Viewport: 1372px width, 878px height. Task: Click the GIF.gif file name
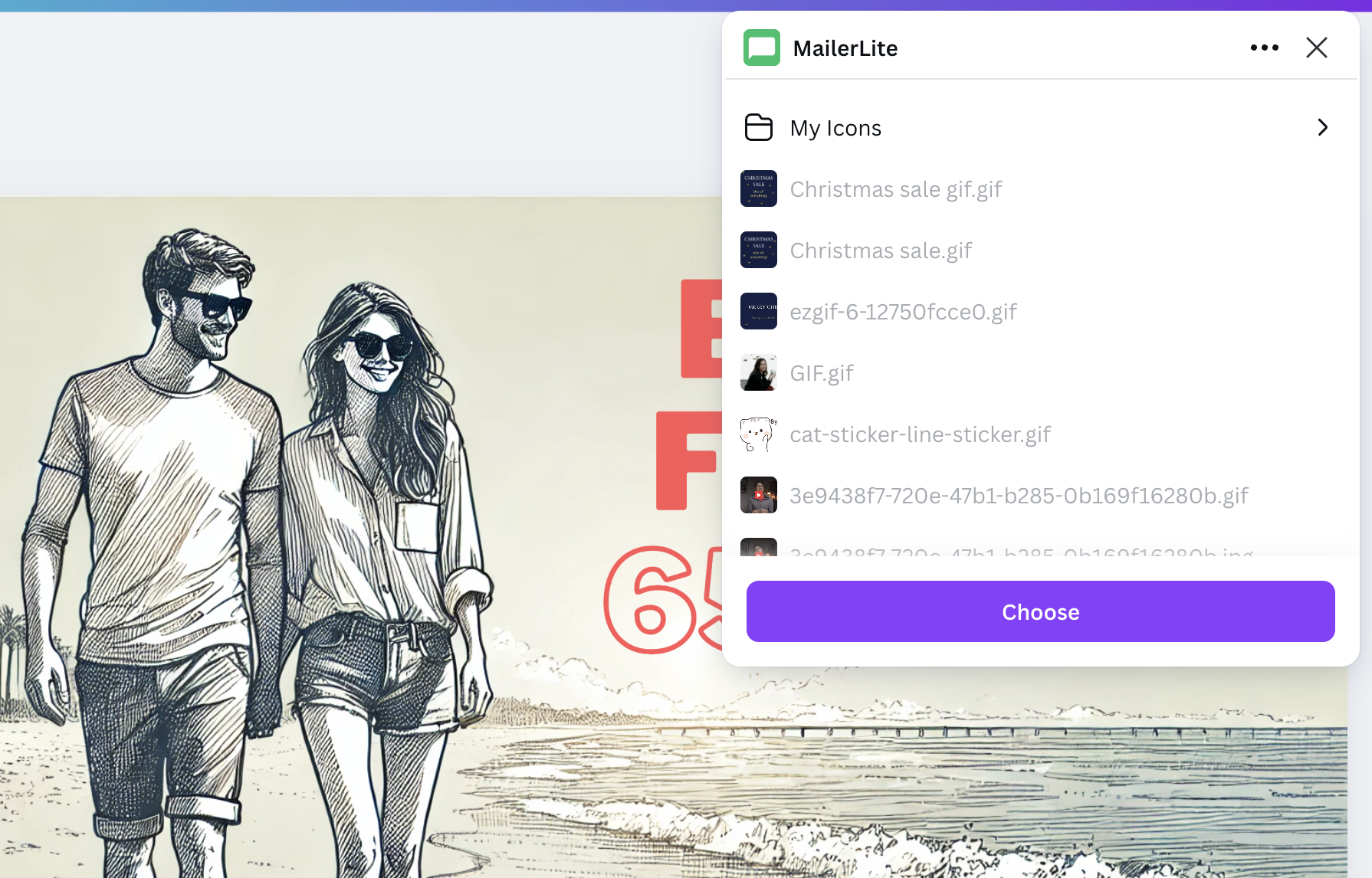[822, 373]
